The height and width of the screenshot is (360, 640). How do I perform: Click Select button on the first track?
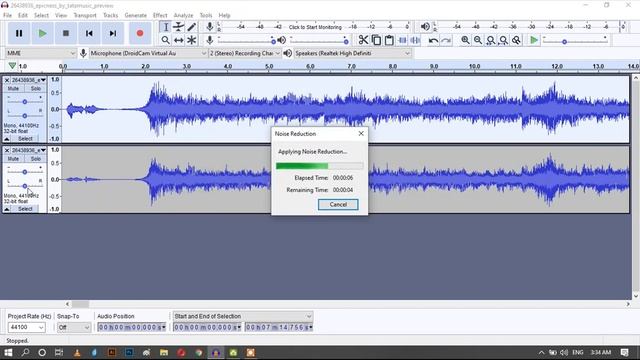(x=25, y=139)
